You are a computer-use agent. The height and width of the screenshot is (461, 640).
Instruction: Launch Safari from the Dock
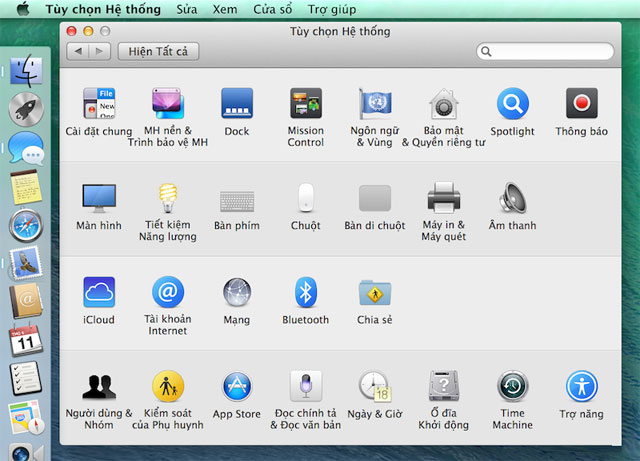click(25, 226)
